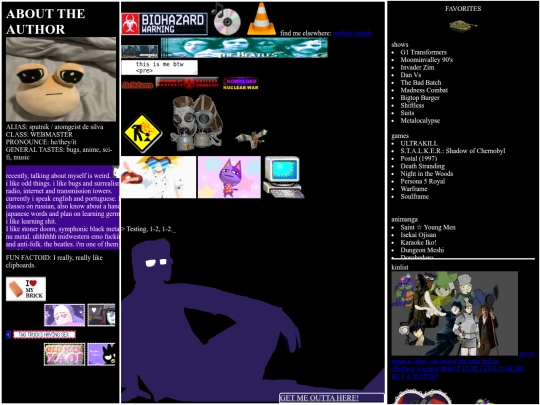
Task: Click the purple-haired girl stamp
Action: point(64,315)
